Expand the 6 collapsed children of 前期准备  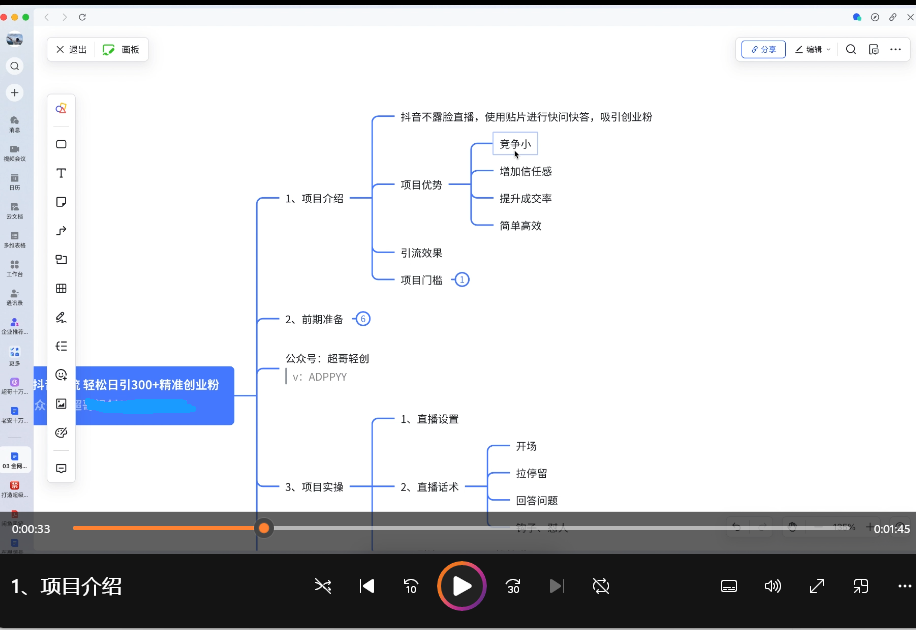pyautogui.click(x=363, y=319)
